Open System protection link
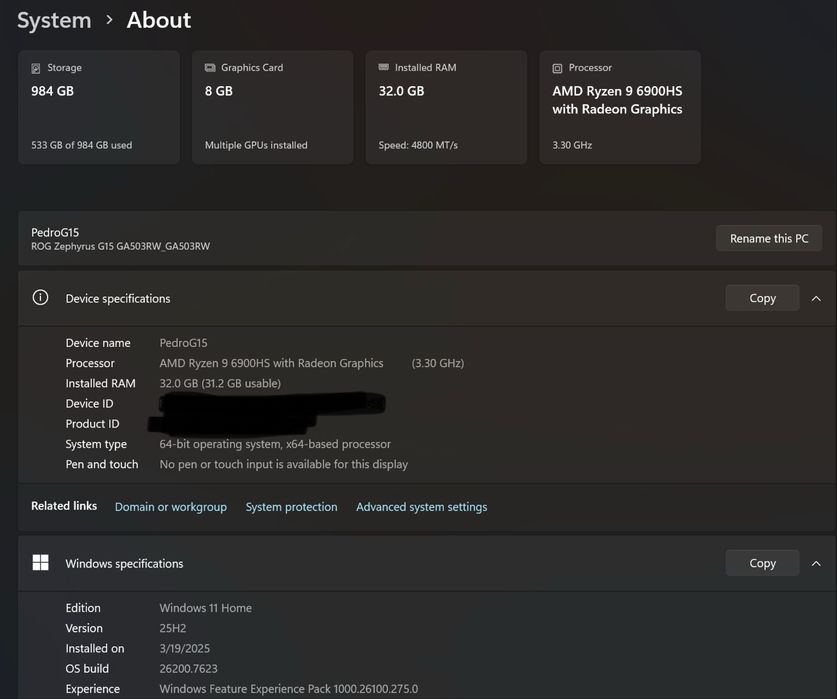Screen dimensions: 837x699 291,507
